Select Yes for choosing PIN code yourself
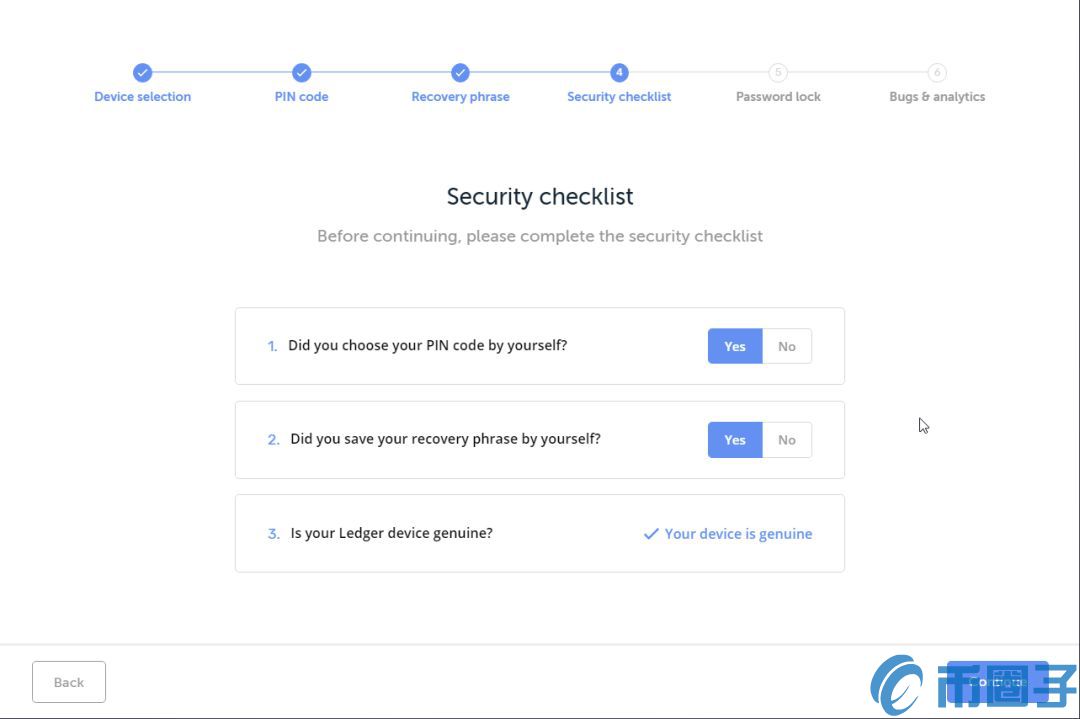This screenshot has width=1080, height=719. point(735,346)
